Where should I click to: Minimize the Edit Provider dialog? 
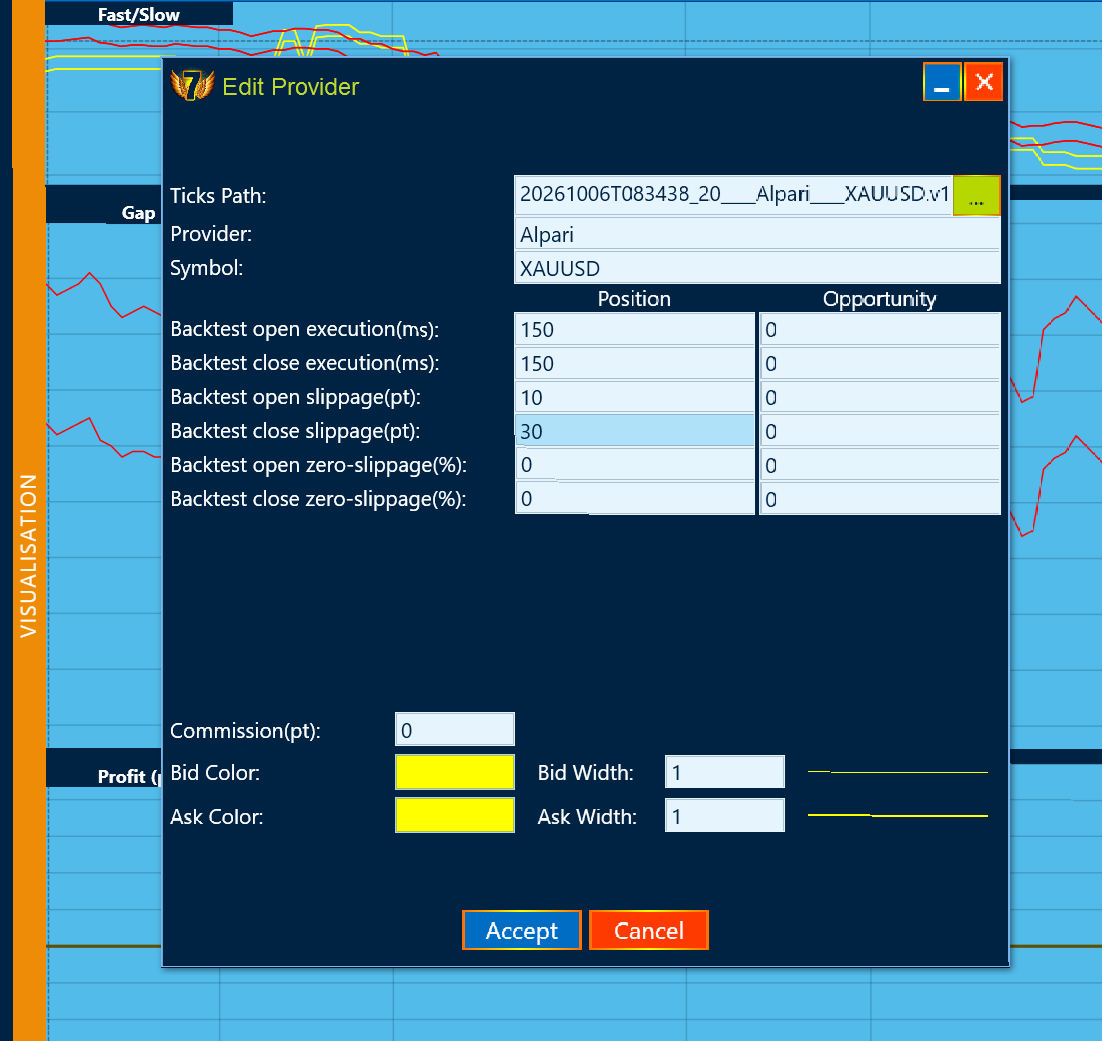[x=942, y=82]
